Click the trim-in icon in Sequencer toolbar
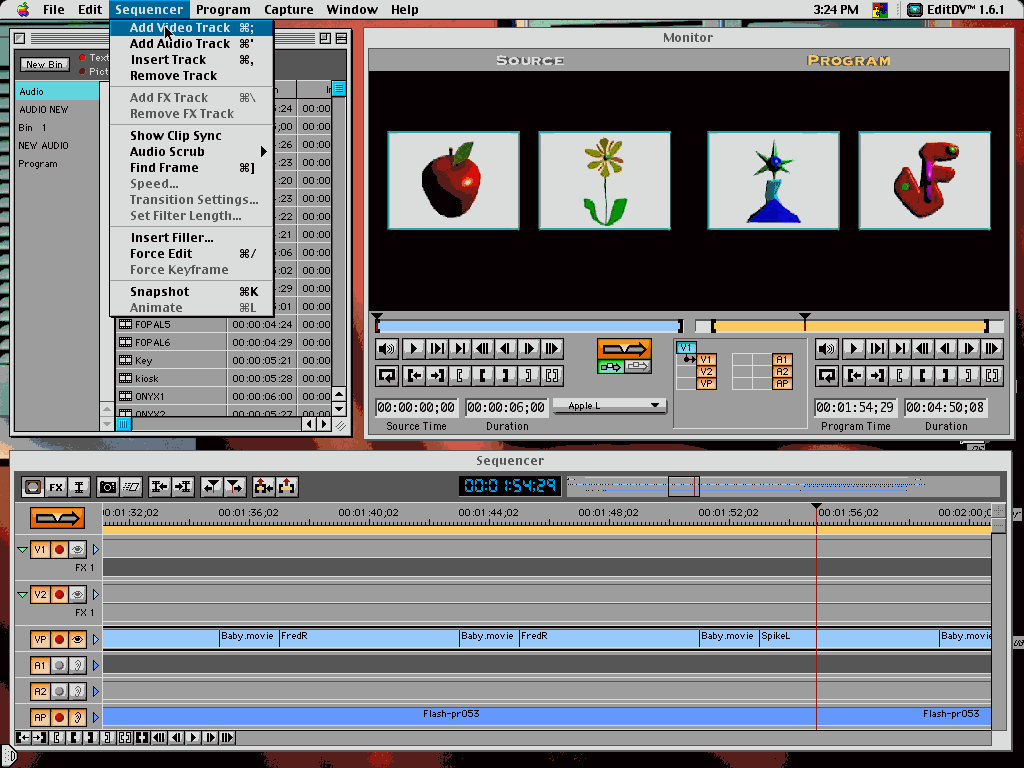Image resolution: width=1024 pixels, height=768 pixels. (159, 487)
